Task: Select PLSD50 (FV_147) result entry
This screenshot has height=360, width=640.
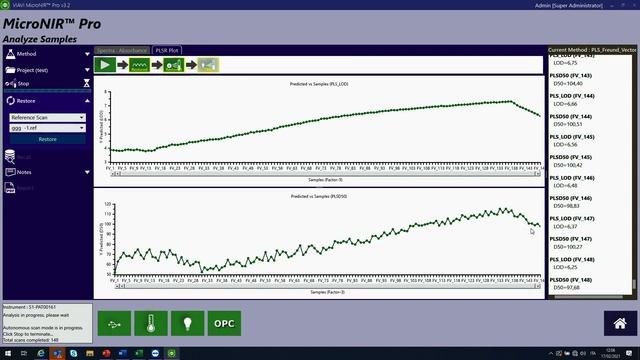Action: point(571,239)
